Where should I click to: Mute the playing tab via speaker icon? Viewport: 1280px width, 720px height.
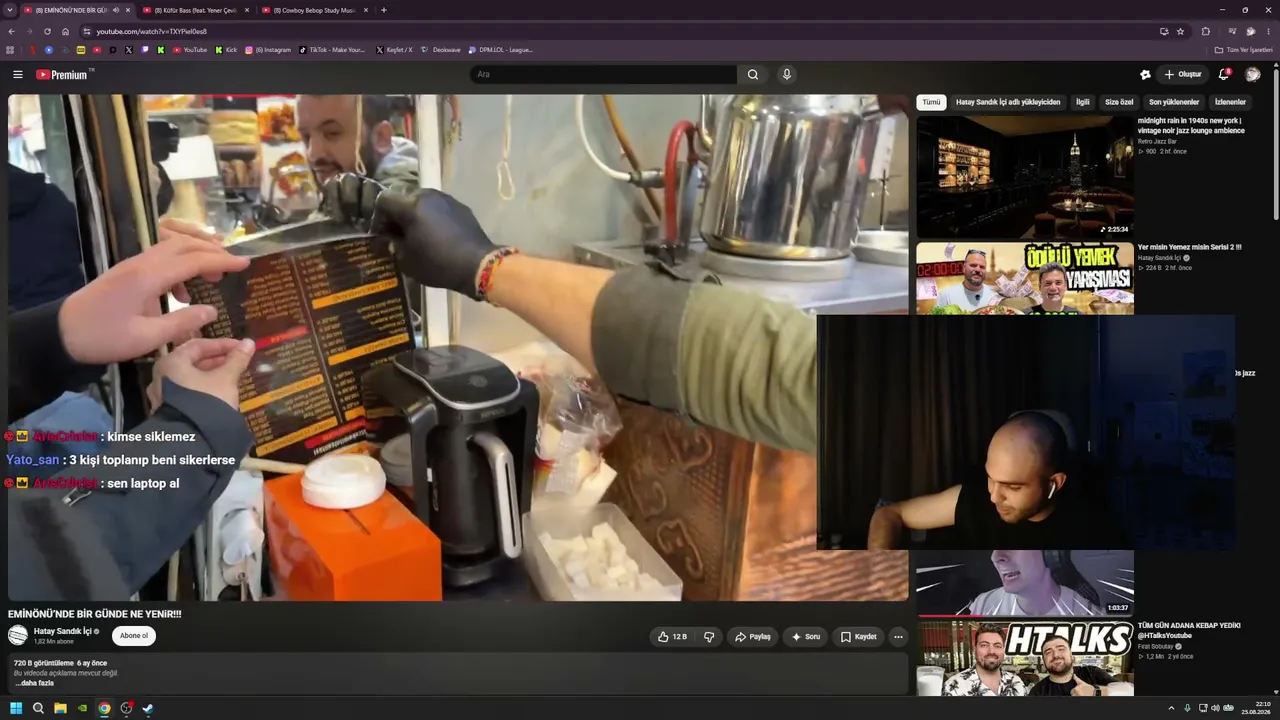(116, 10)
